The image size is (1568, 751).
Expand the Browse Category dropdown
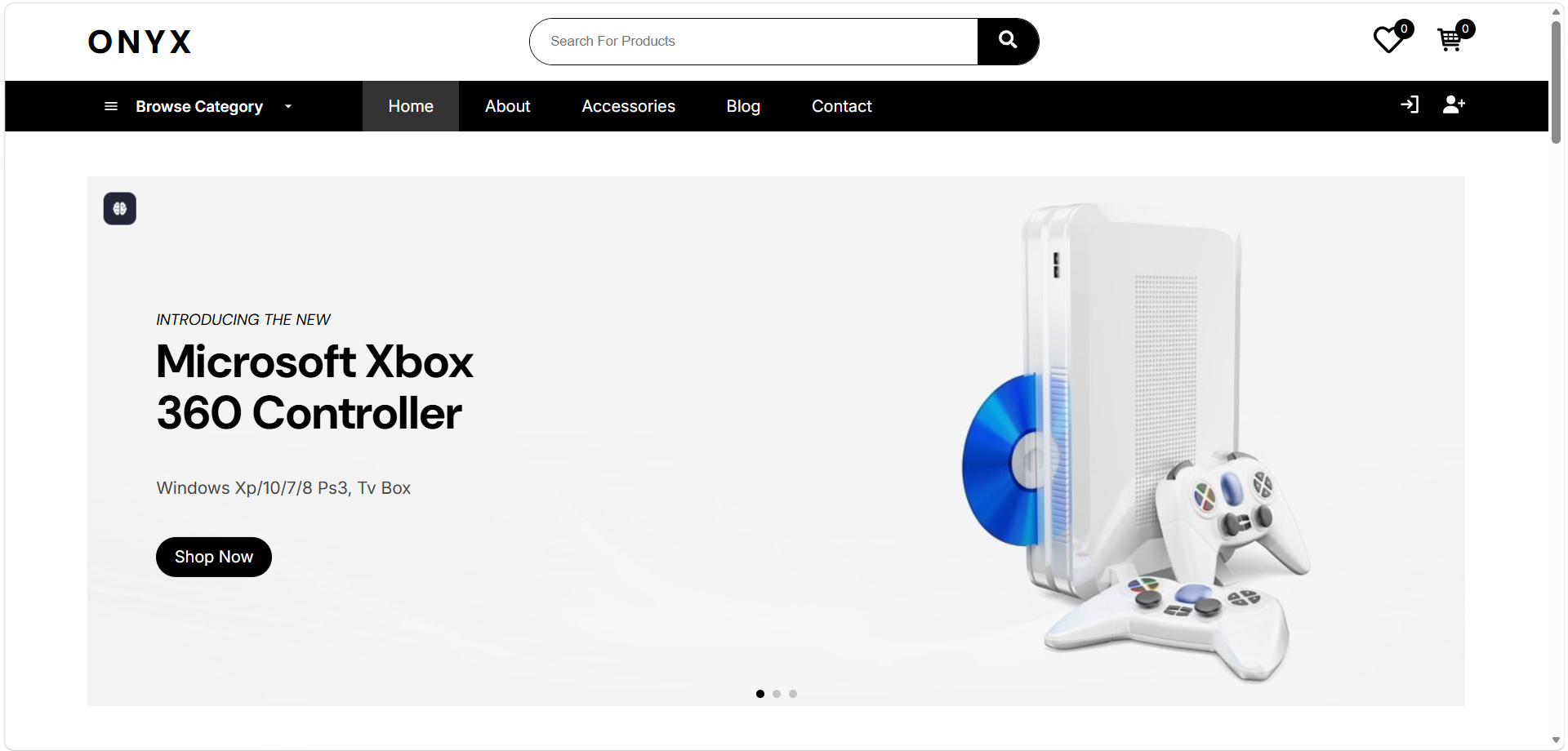[x=199, y=106]
